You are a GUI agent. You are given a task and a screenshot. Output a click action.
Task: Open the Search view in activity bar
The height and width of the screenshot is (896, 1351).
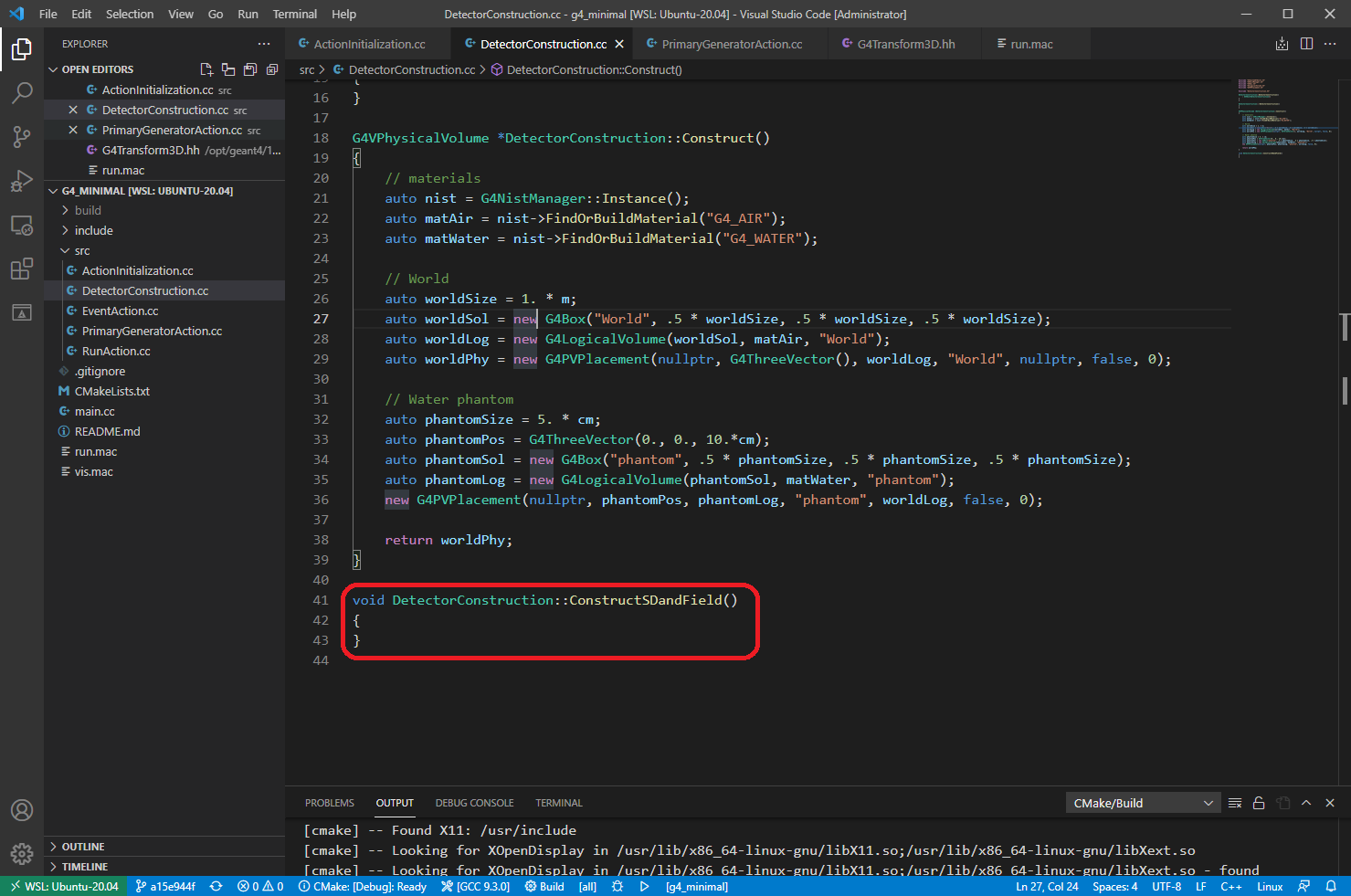(22, 92)
